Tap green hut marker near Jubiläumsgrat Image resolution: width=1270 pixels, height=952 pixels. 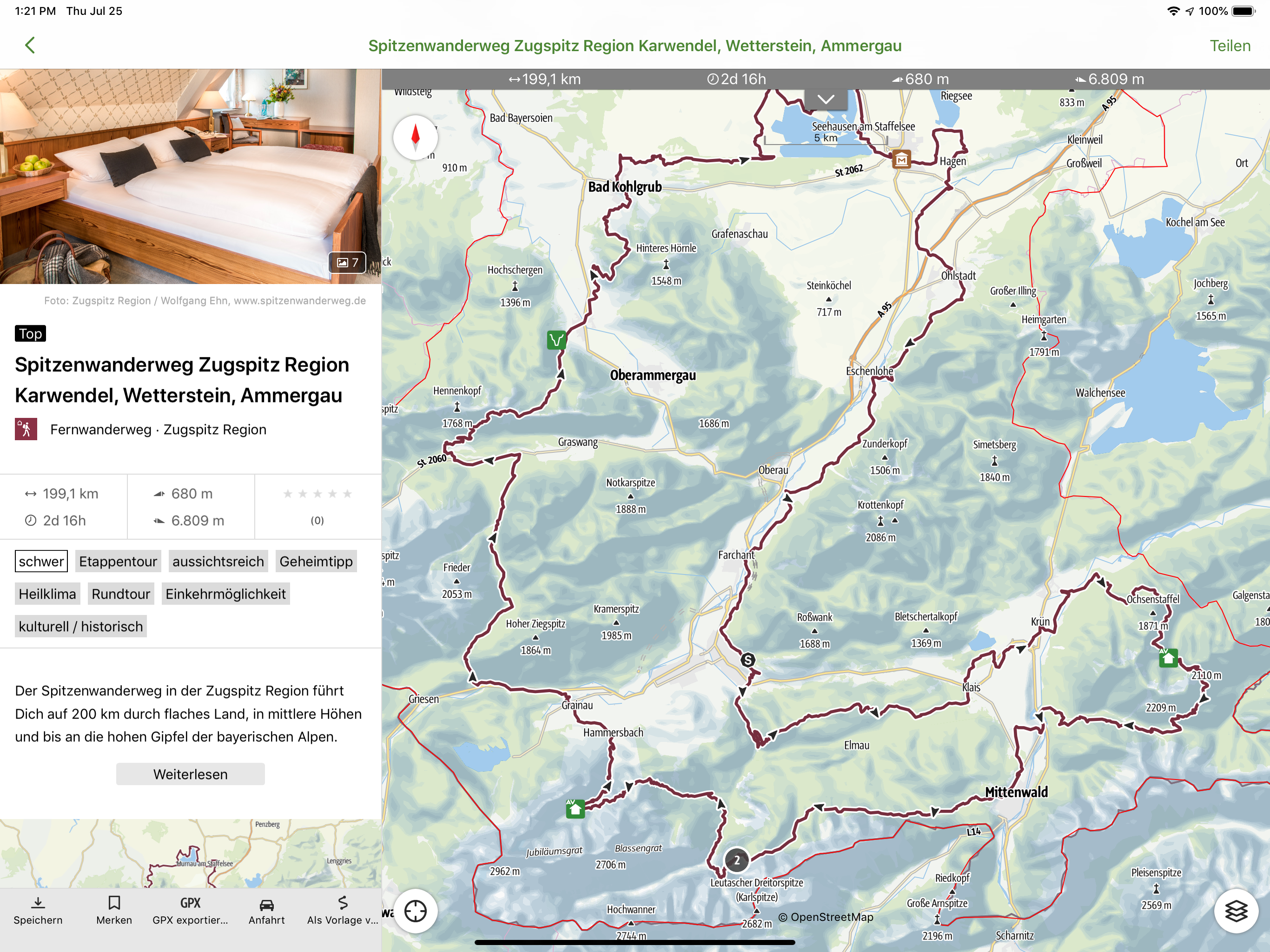point(575,808)
